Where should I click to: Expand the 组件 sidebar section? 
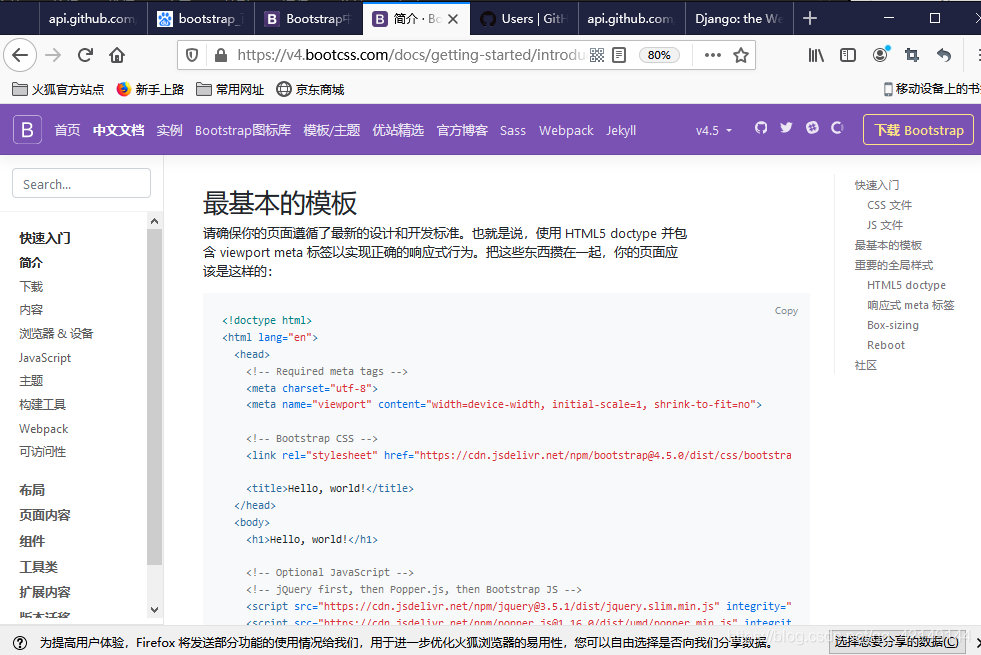[x=32, y=541]
